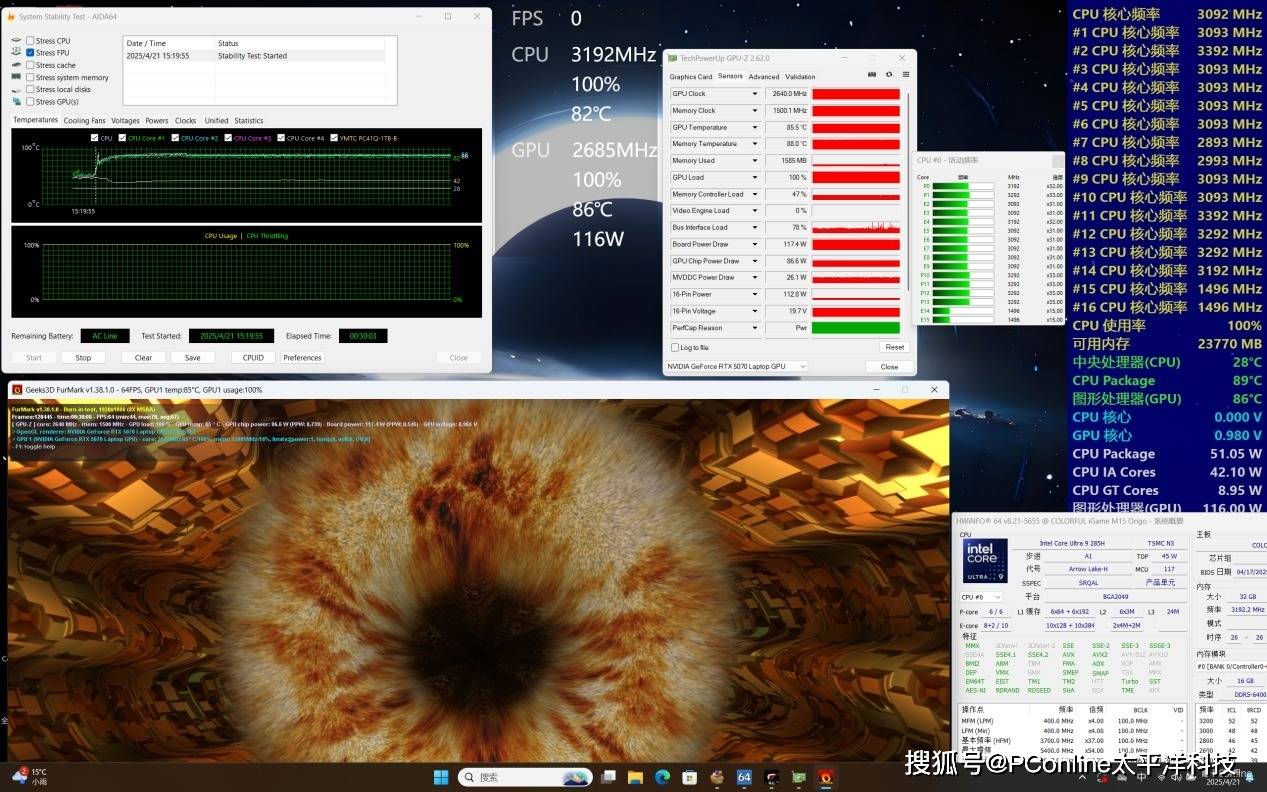Uncheck the Stress FPU checkbox
Image resolution: width=1267 pixels, height=792 pixels.
[31, 53]
